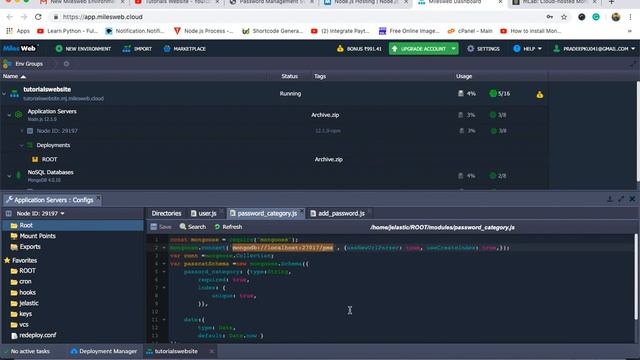This screenshot has height=360, width=640.
Task: Click the Status column header
Action: coord(289,76)
